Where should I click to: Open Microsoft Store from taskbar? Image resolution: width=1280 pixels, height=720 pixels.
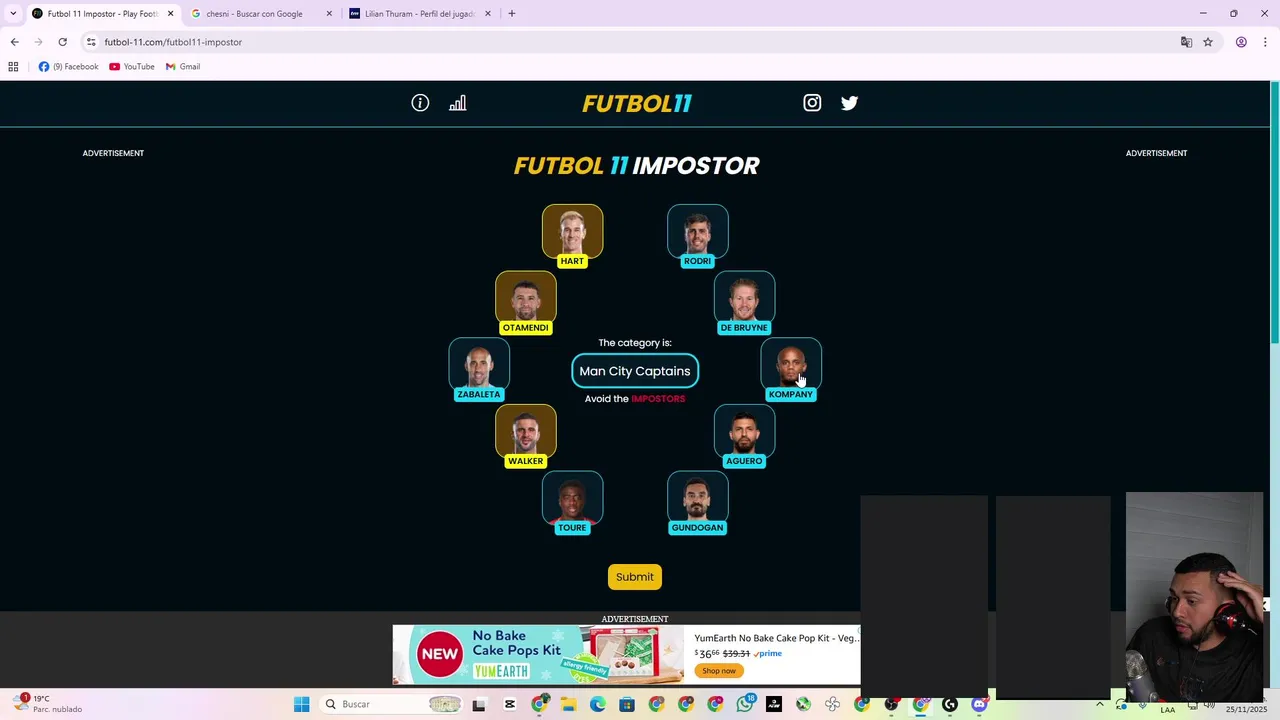pyautogui.click(x=627, y=704)
